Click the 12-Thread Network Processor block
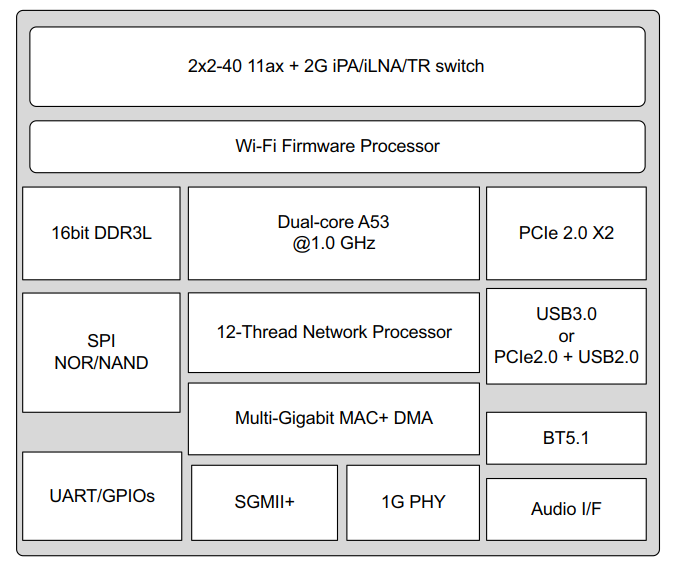 point(334,332)
